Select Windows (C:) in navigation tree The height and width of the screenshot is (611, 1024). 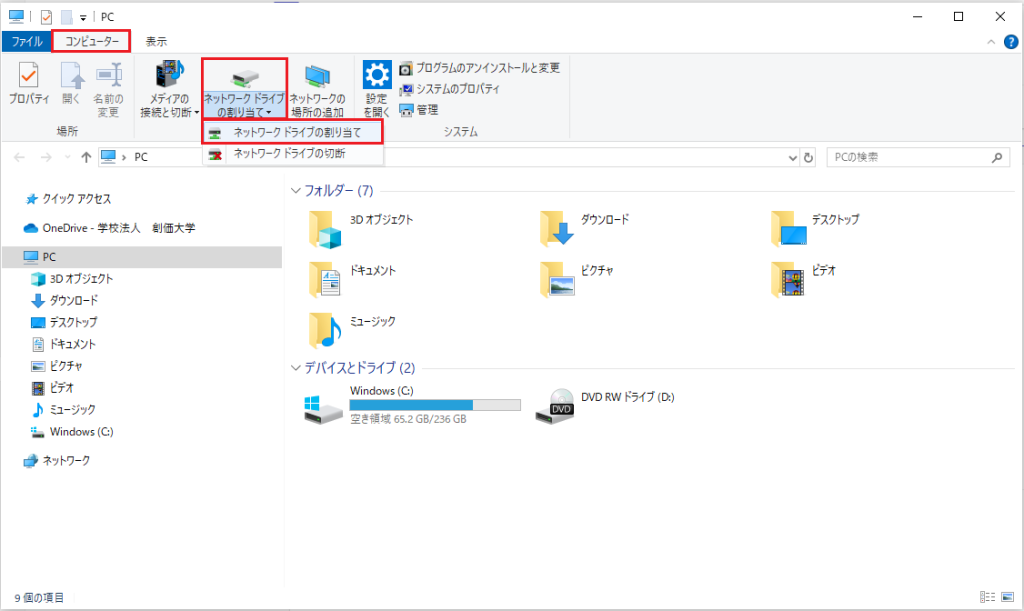coord(72,431)
